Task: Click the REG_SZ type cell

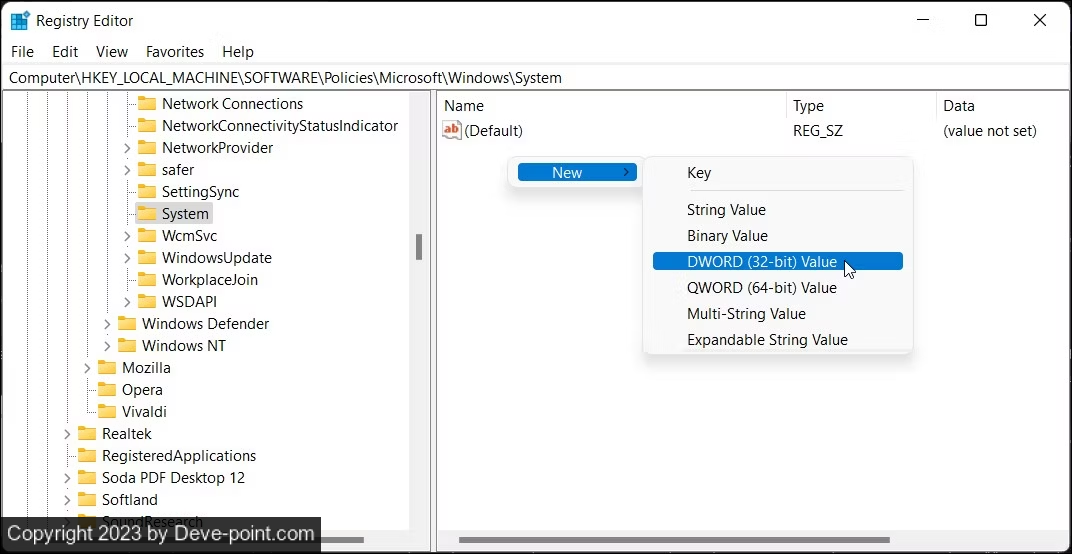Action: [x=818, y=131]
